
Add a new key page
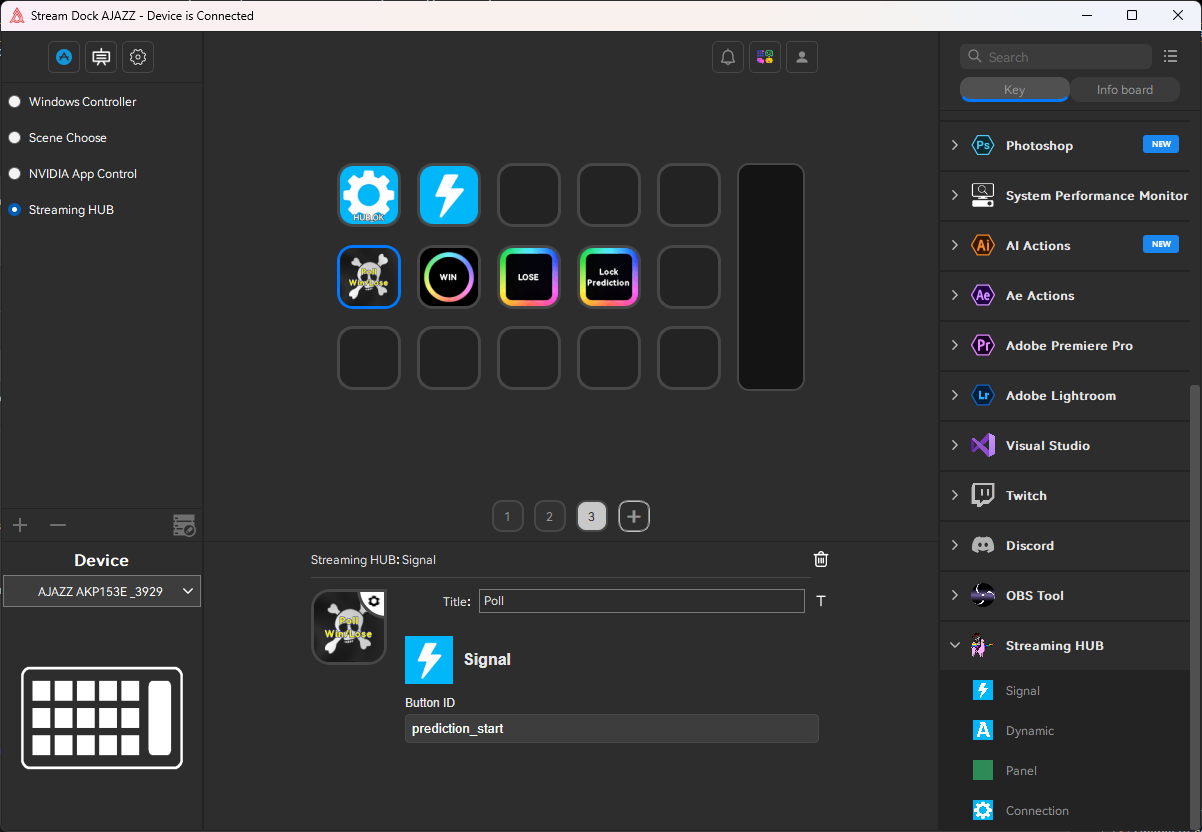[x=634, y=517]
